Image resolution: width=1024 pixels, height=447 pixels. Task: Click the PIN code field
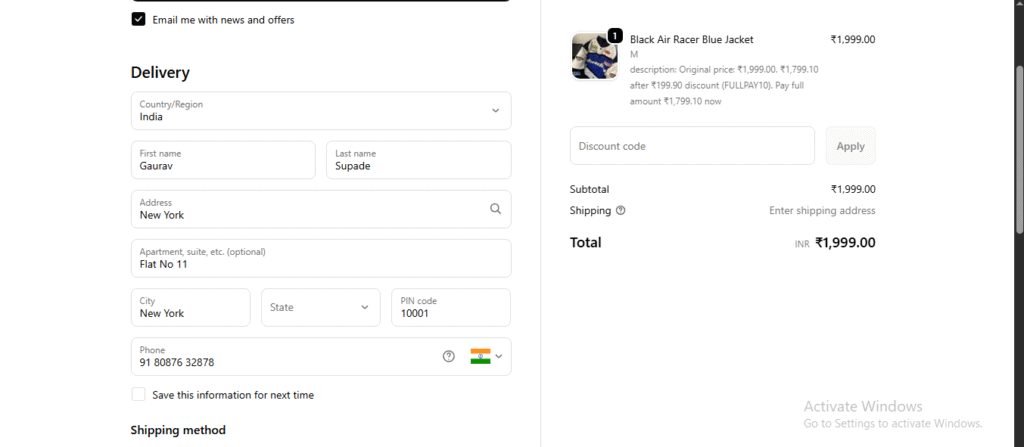tap(450, 308)
